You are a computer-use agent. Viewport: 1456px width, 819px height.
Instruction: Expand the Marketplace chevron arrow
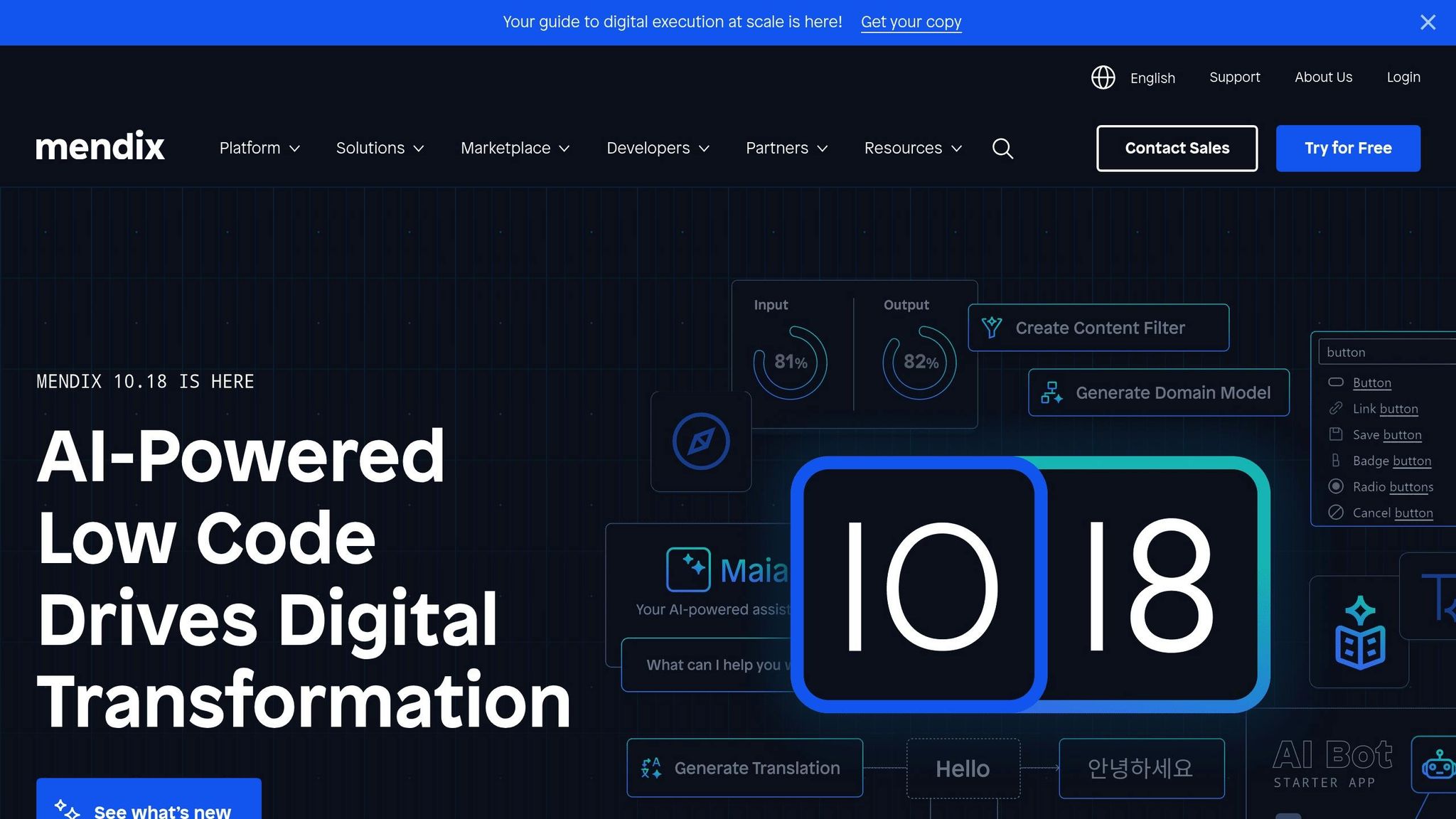[564, 149]
